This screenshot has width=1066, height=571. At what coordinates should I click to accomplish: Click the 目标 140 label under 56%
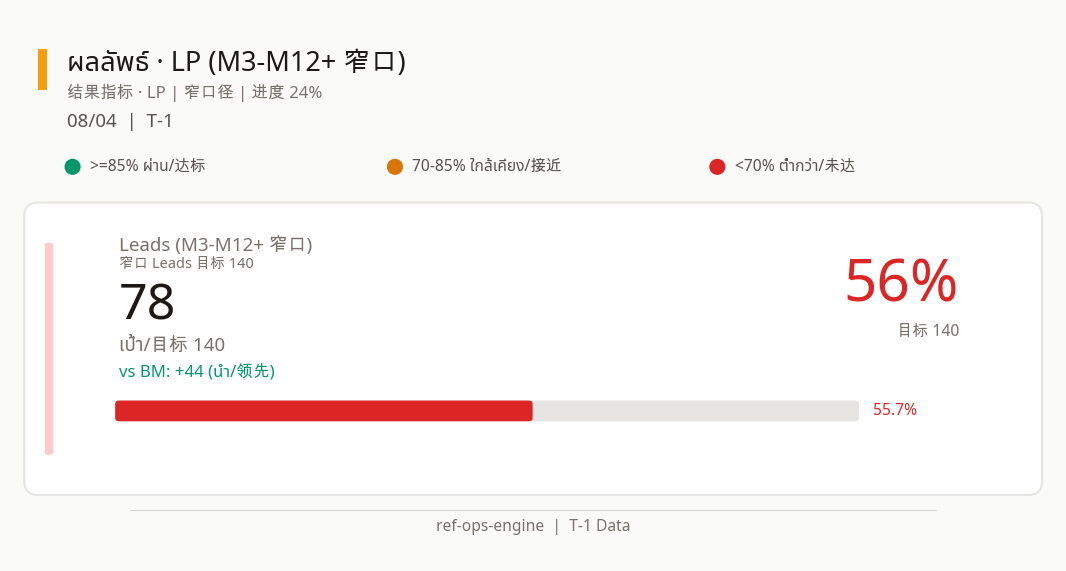click(929, 330)
